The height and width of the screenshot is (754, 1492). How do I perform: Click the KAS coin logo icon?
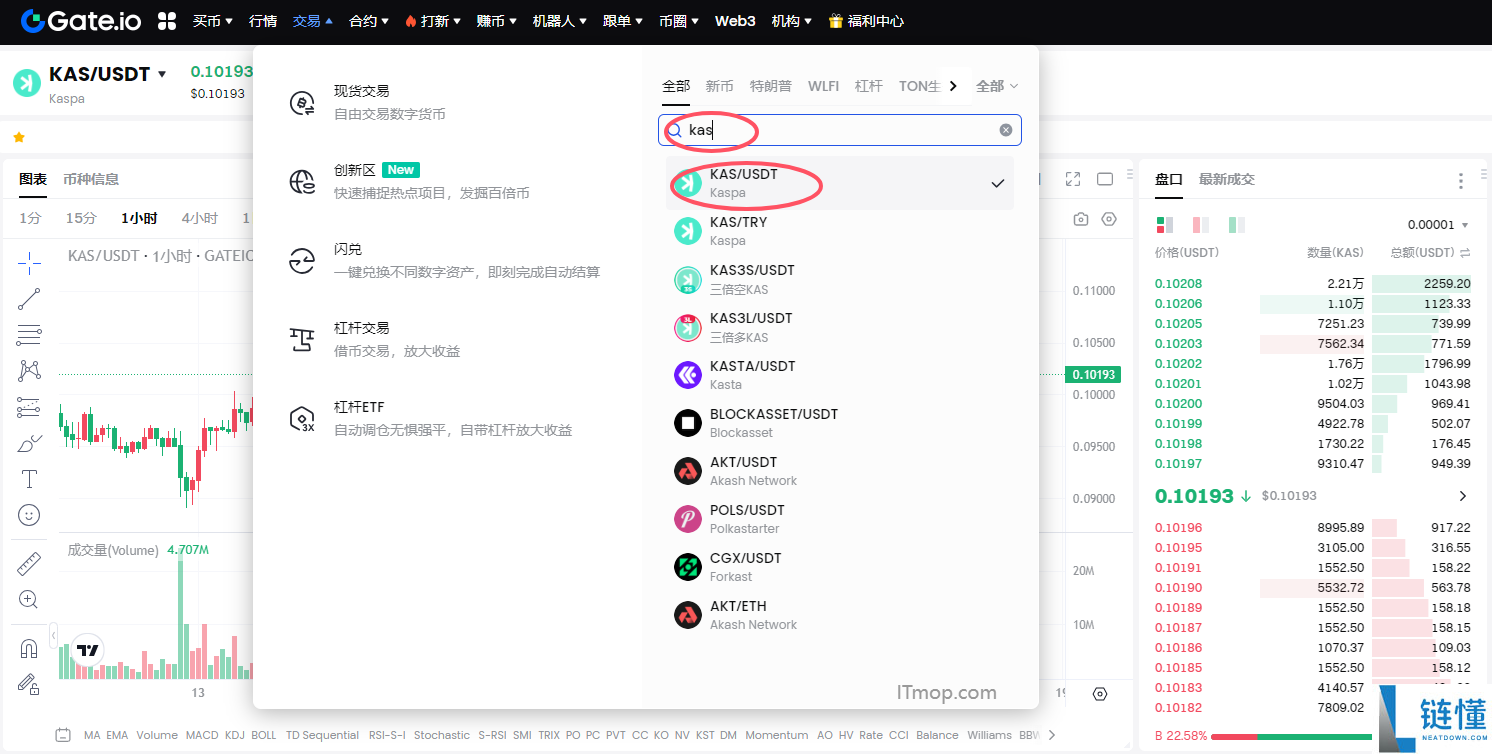pyautogui.click(x=27, y=83)
